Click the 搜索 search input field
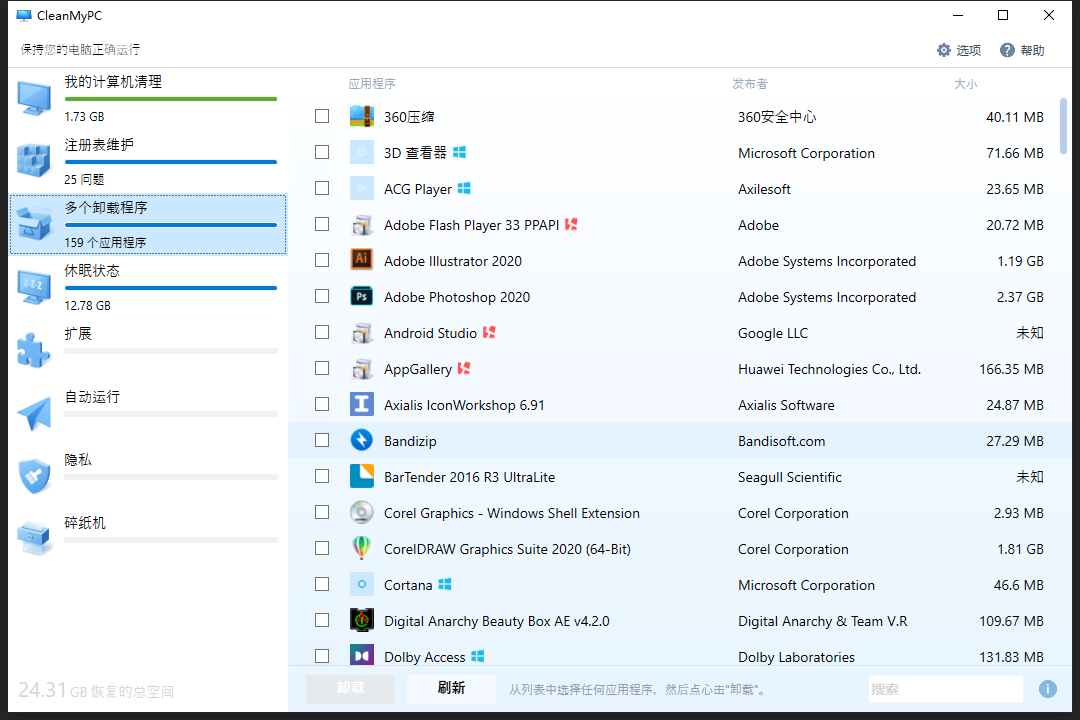Viewport: 1080px width, 720px height. pos(944,689)
